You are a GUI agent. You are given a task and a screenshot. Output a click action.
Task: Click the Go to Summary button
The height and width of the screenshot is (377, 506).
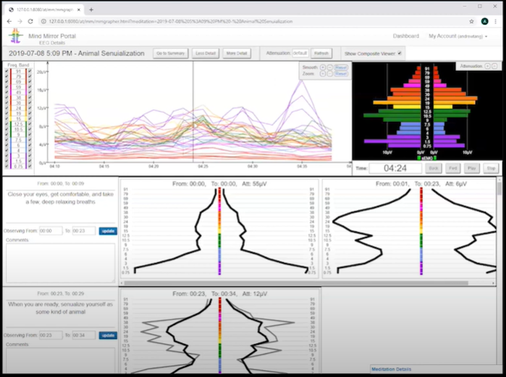(171, 53)
